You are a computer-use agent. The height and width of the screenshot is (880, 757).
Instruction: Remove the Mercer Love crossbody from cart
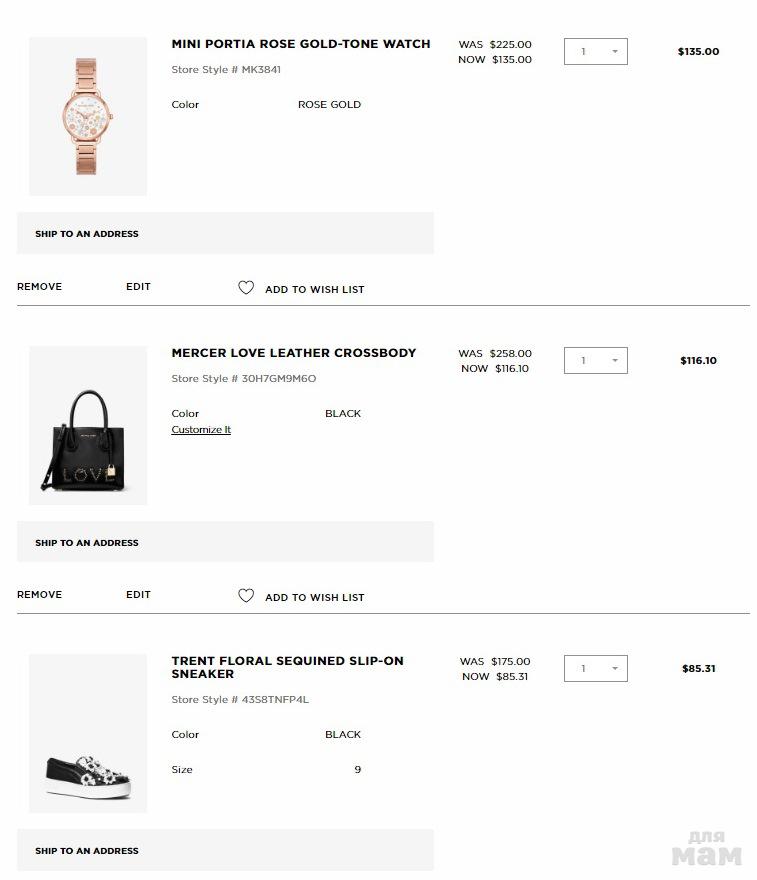point(40,595)
